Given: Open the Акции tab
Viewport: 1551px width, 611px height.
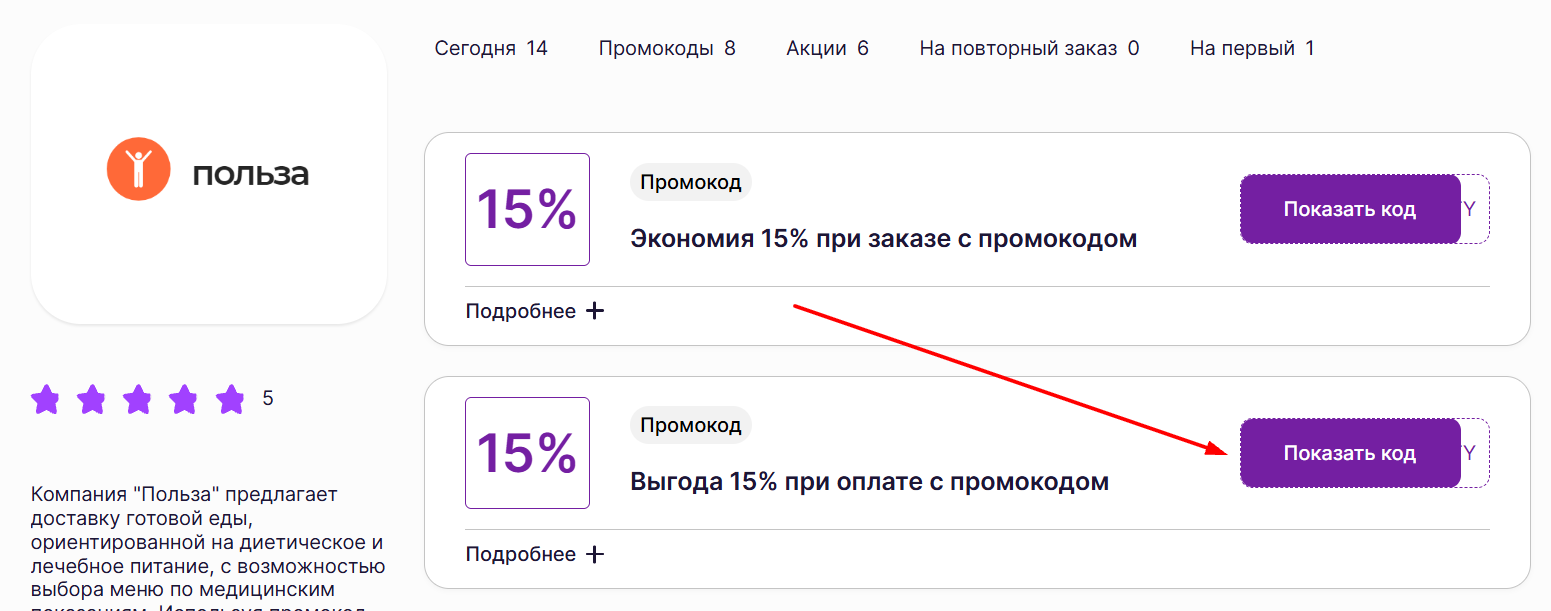Looking at the screenshot, I should click(x=827, y=47).
